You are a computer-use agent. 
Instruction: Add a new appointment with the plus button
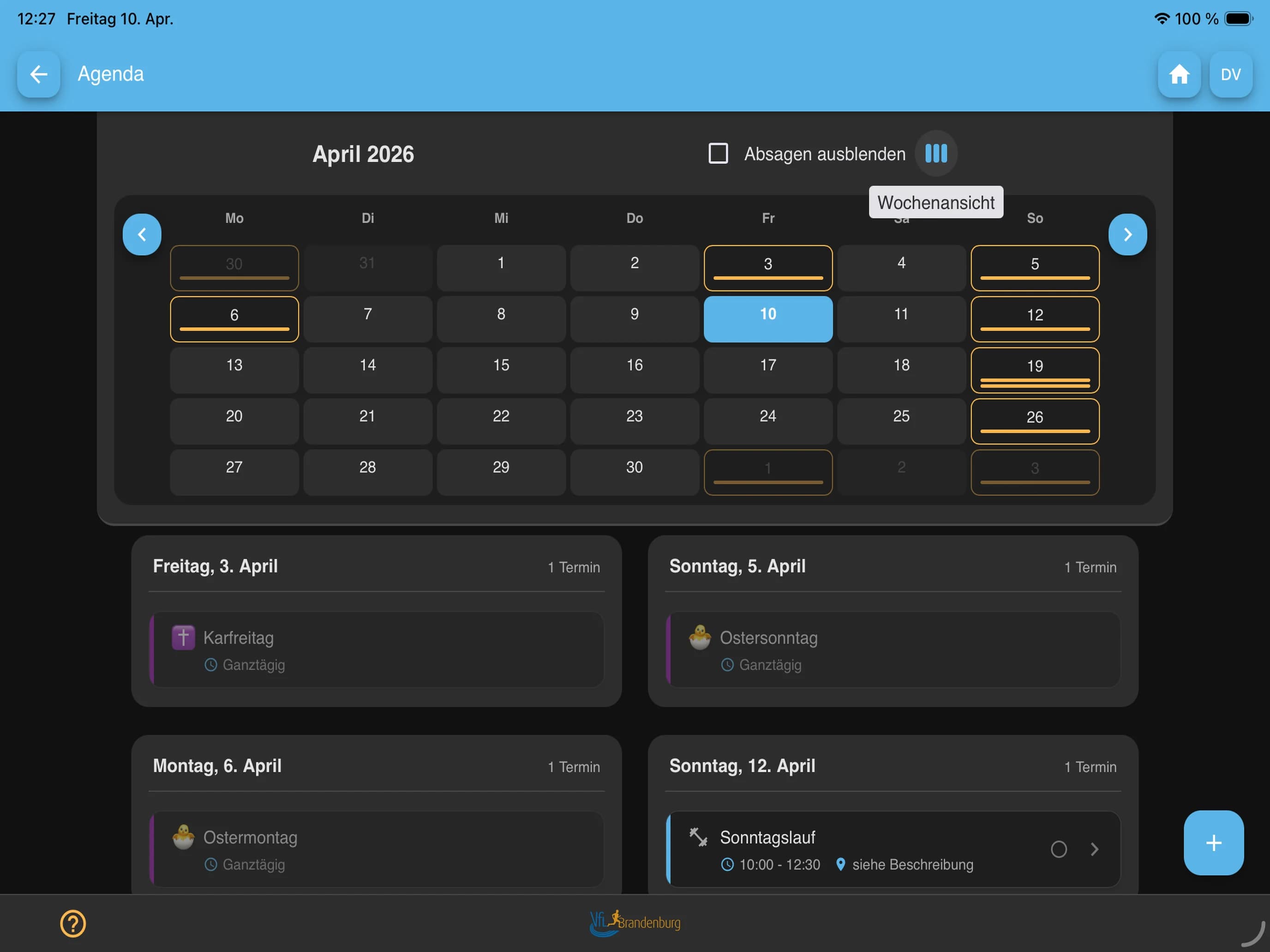pos(1213,842)
